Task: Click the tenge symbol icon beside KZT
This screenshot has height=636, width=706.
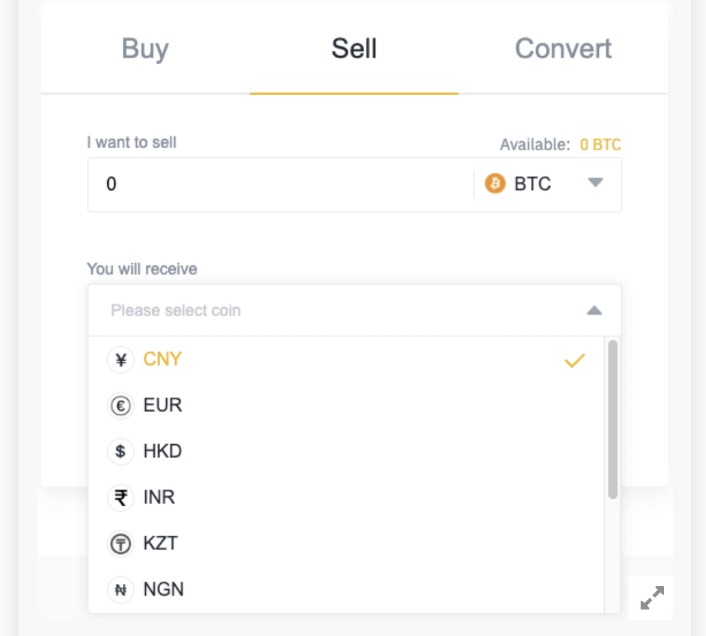Action: pyautogui.click(x=120, y=544)
